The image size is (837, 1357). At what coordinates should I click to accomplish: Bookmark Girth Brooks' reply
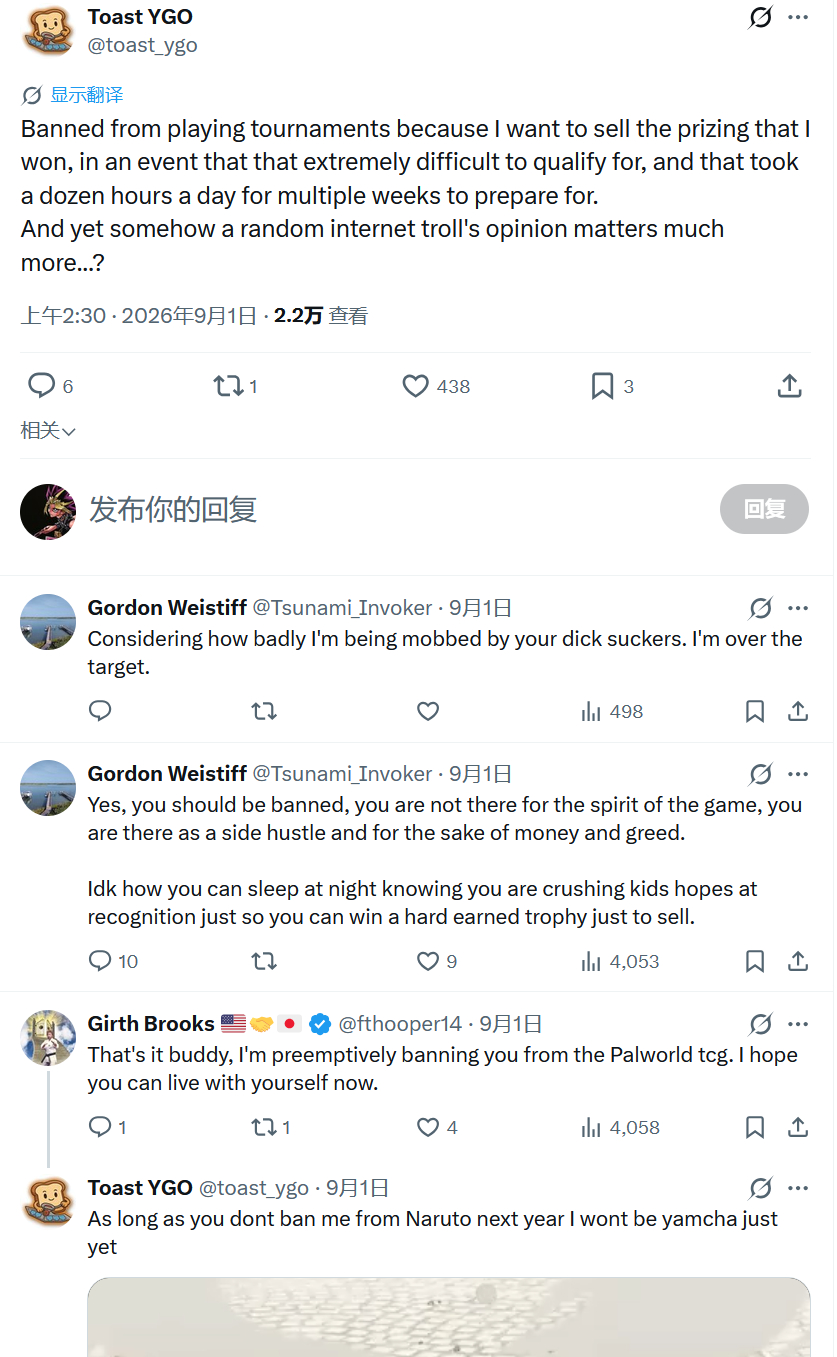click(x=755, y=1127)
